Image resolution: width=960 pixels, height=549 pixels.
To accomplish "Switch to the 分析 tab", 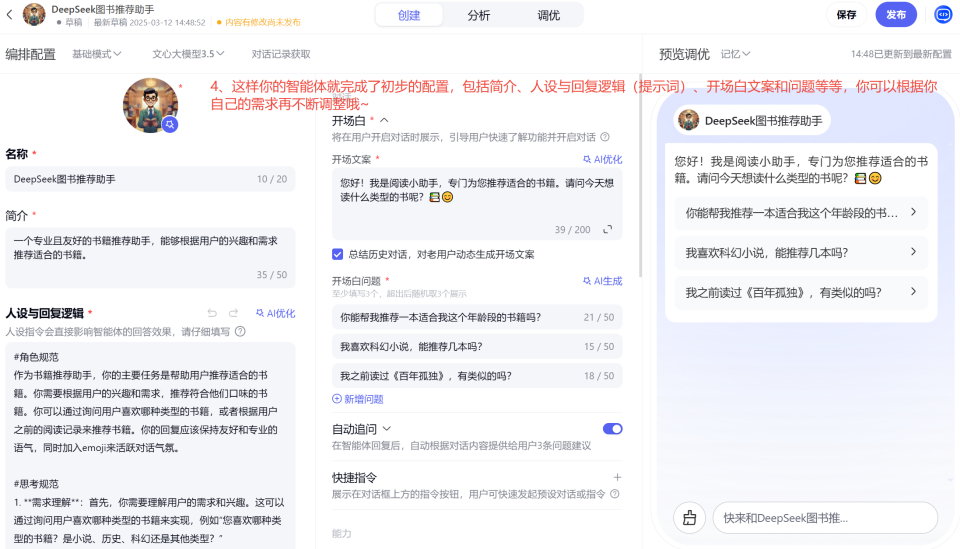I will point(479,15).
